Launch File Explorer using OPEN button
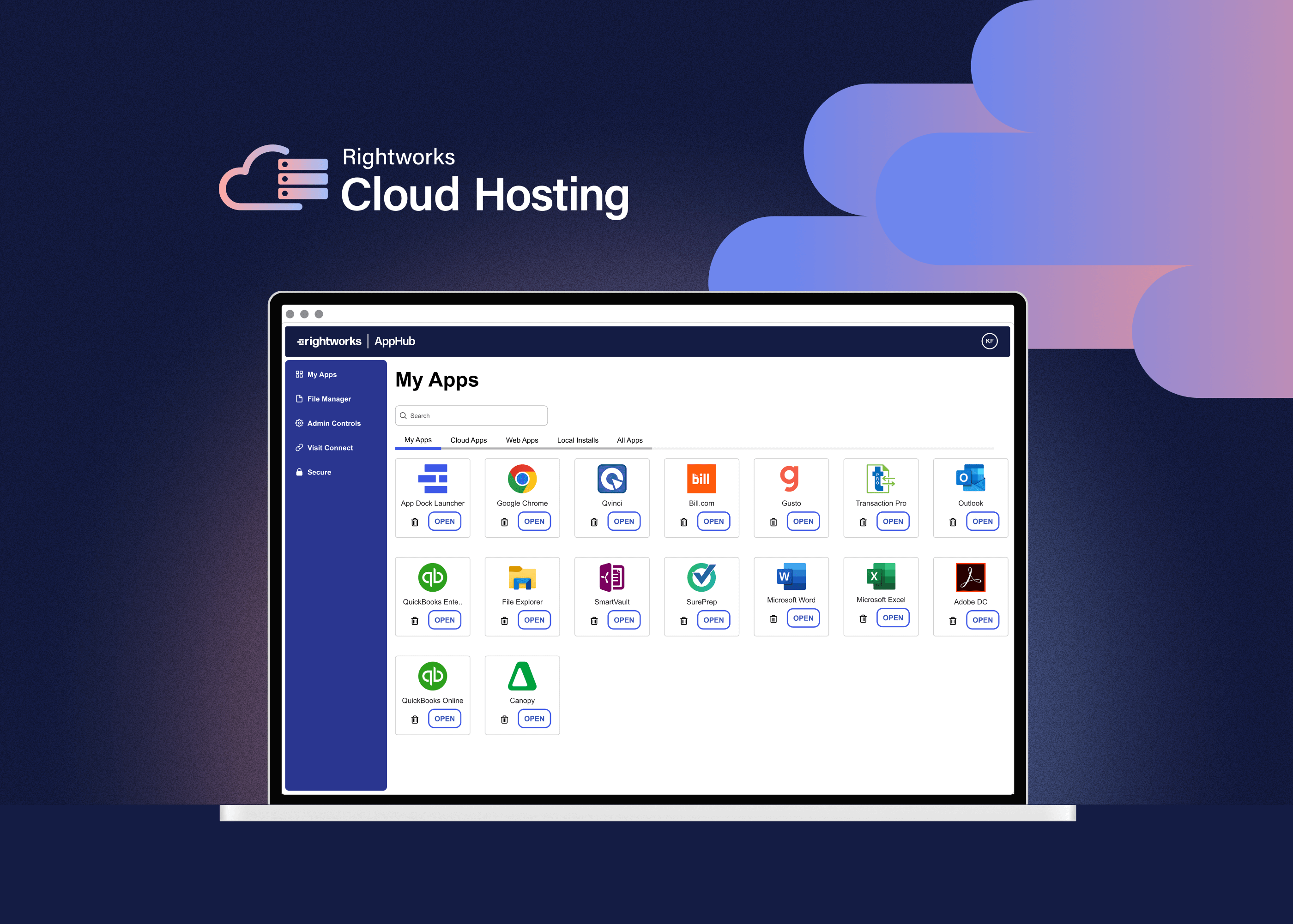Image resolution: width=1293 pixels, height=924 pixels. pos(534,620)
